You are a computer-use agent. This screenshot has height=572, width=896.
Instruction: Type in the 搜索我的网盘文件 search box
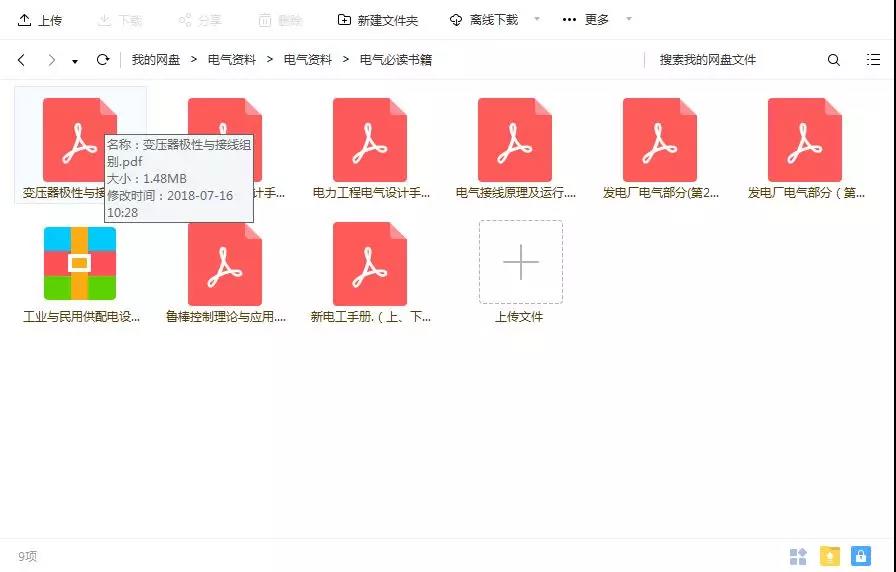(735, 60)
